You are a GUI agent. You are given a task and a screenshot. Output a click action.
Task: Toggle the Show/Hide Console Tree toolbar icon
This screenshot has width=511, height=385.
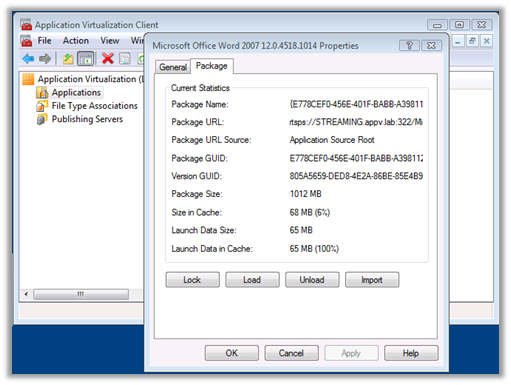[85, 59]
